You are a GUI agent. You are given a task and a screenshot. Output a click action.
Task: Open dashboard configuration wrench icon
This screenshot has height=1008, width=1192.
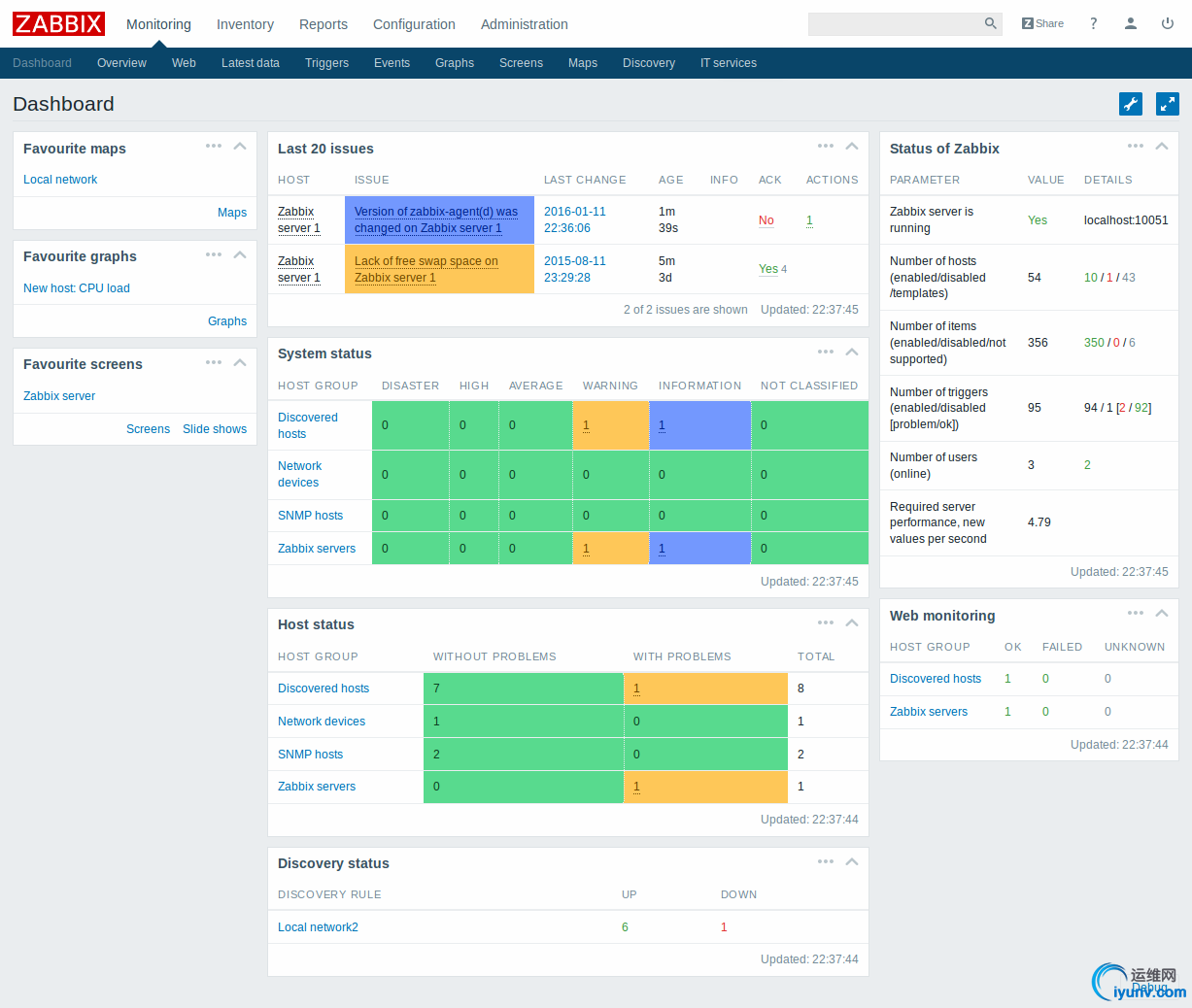[1131, 104]
